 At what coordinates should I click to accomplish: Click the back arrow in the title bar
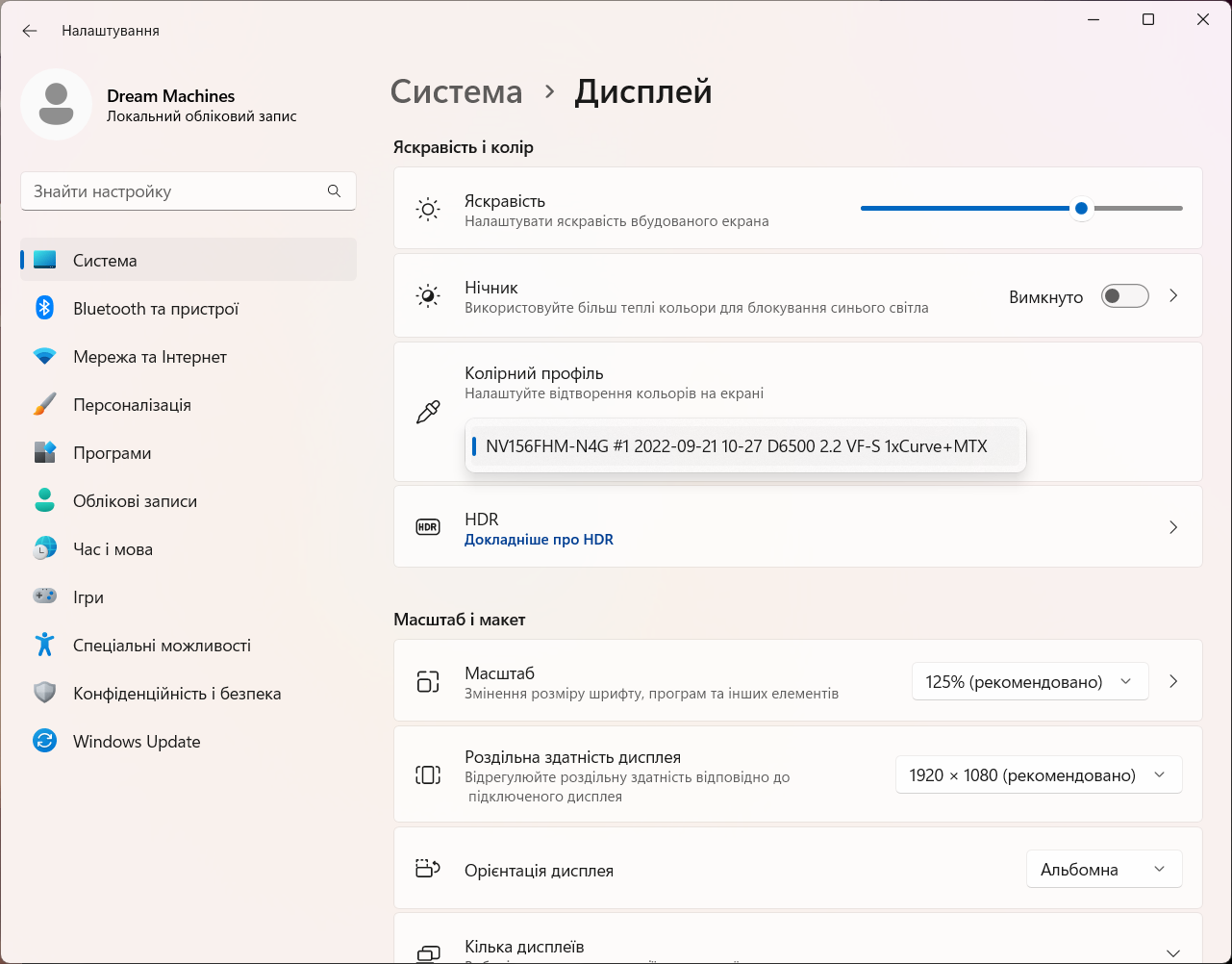pyautogui.click(x=30, y=31)
